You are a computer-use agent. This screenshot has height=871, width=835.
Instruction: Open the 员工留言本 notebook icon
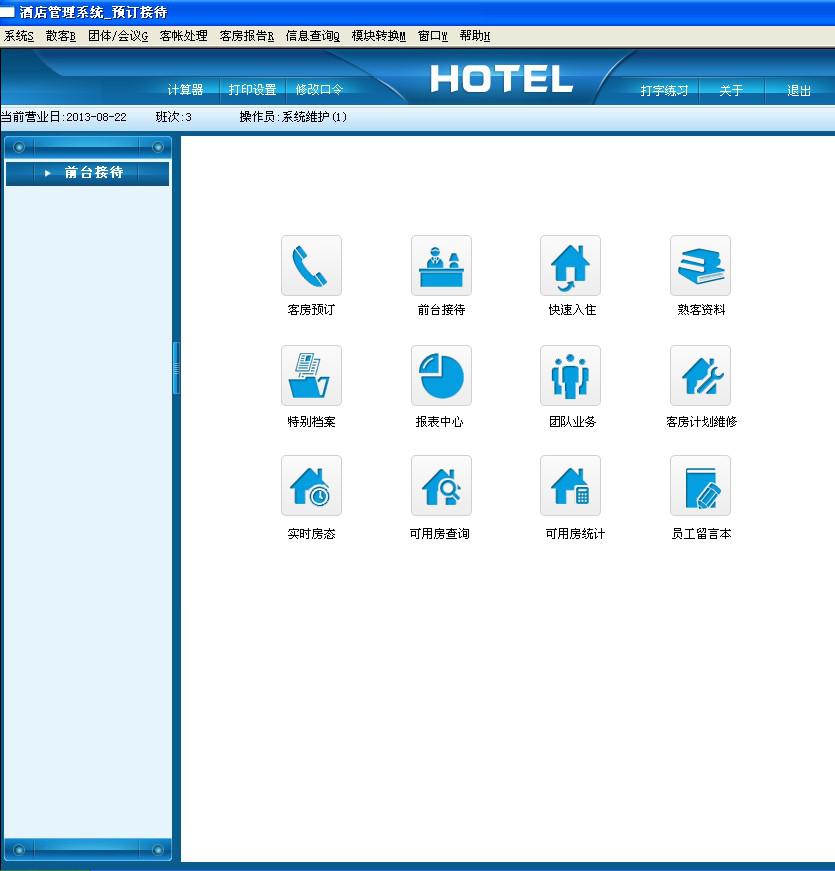[x=701, y=485]
